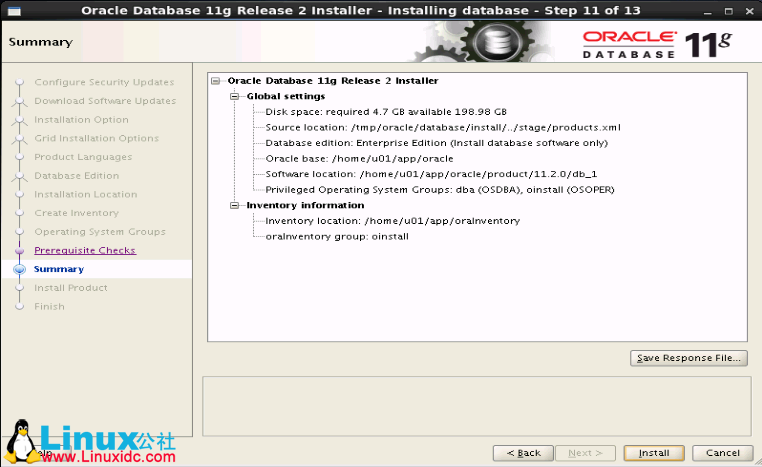Select Privileged Operating System Groups row
This screenshot has height=467, width=762.
point(440,190)
